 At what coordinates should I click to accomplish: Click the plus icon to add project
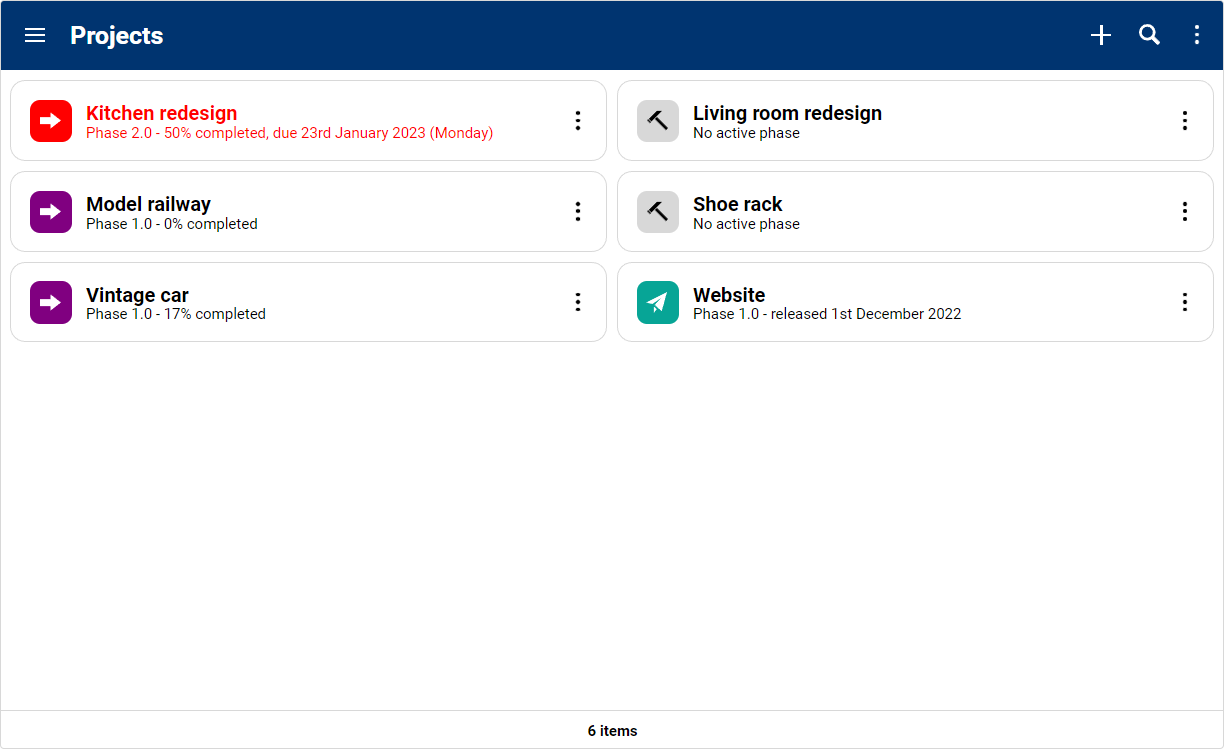coord(1101,36)
